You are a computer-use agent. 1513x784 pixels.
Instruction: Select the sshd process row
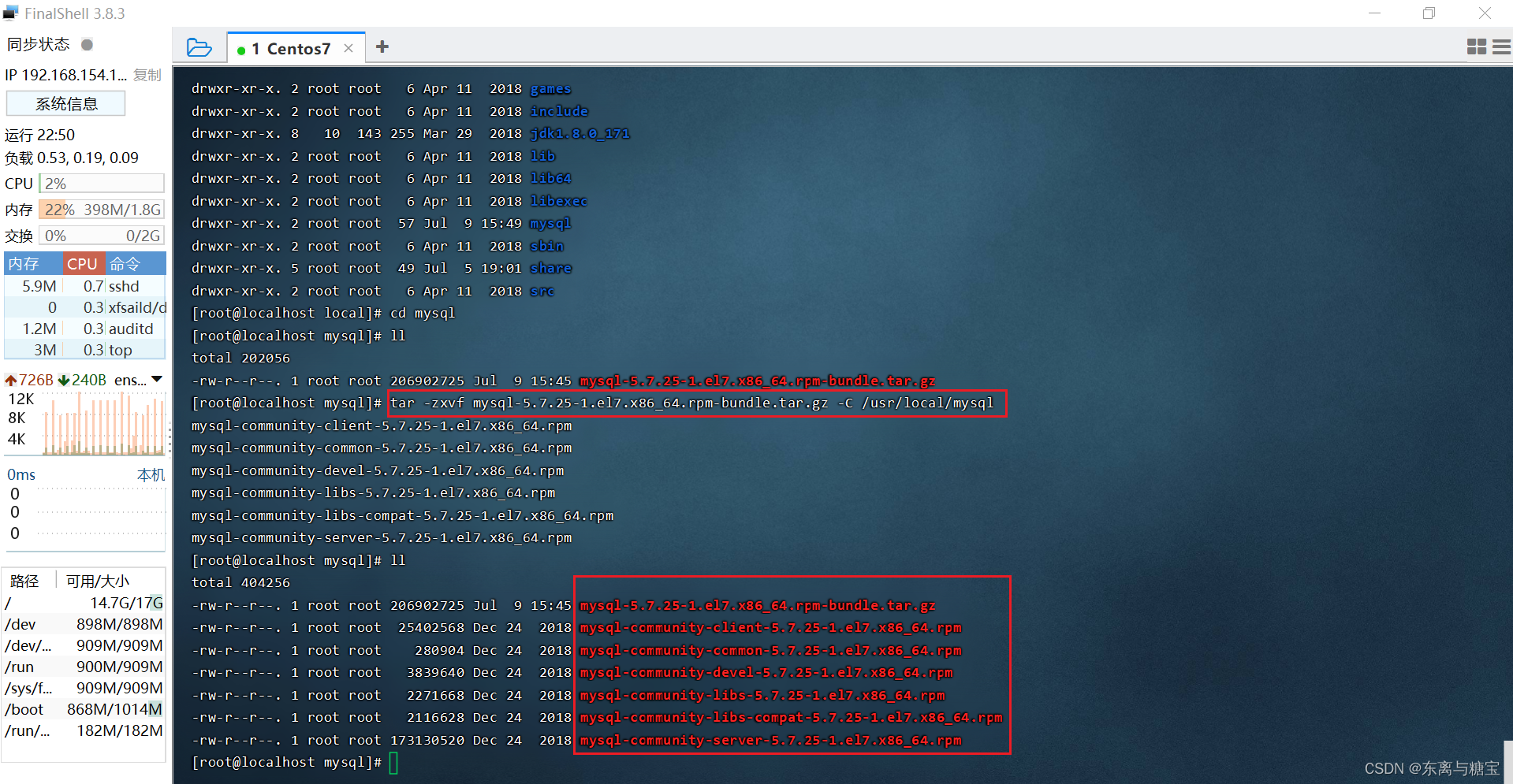[85, 286]
